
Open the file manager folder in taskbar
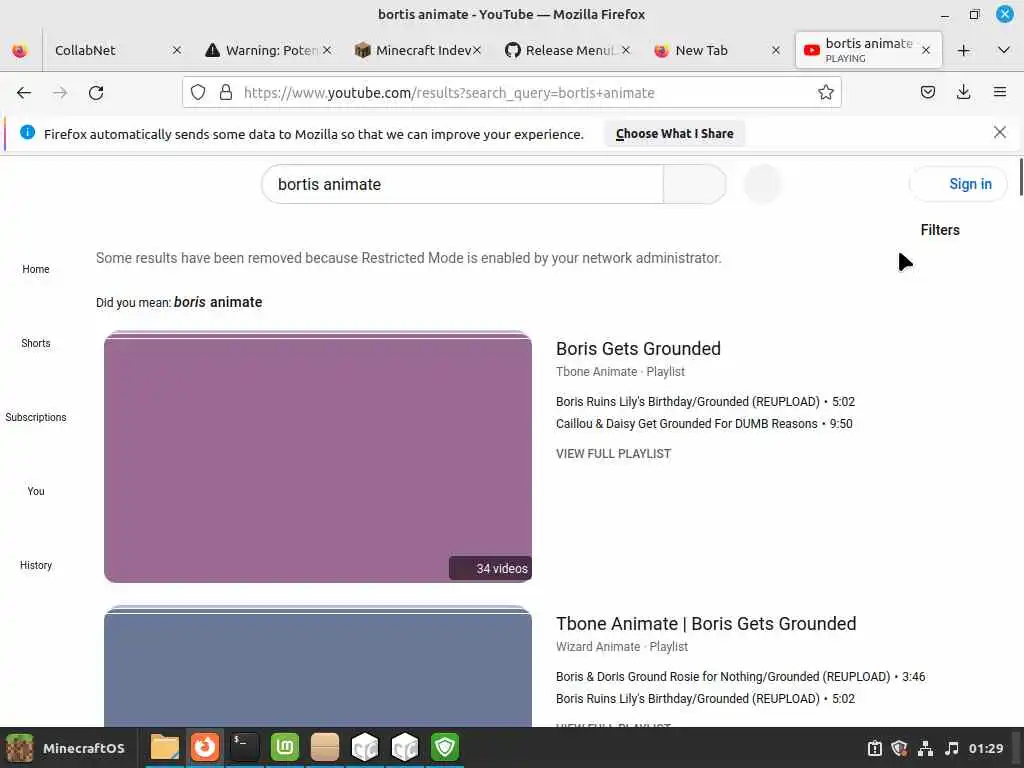[165, 747]
